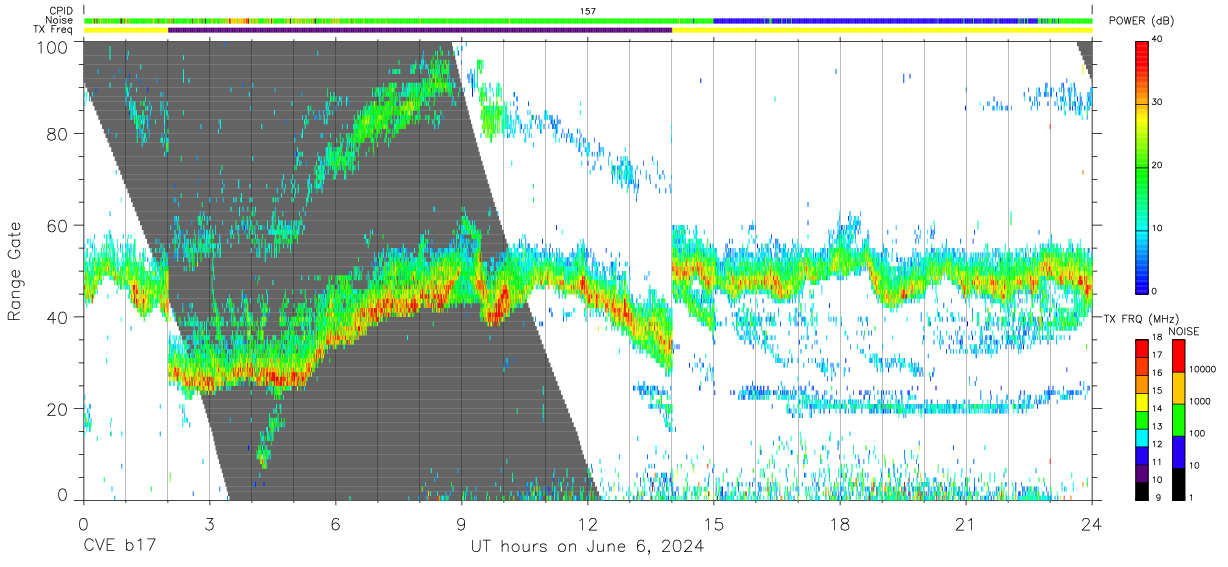Click the blue segment of Noise bar
1228x567 pixels.
pos(875,20)
